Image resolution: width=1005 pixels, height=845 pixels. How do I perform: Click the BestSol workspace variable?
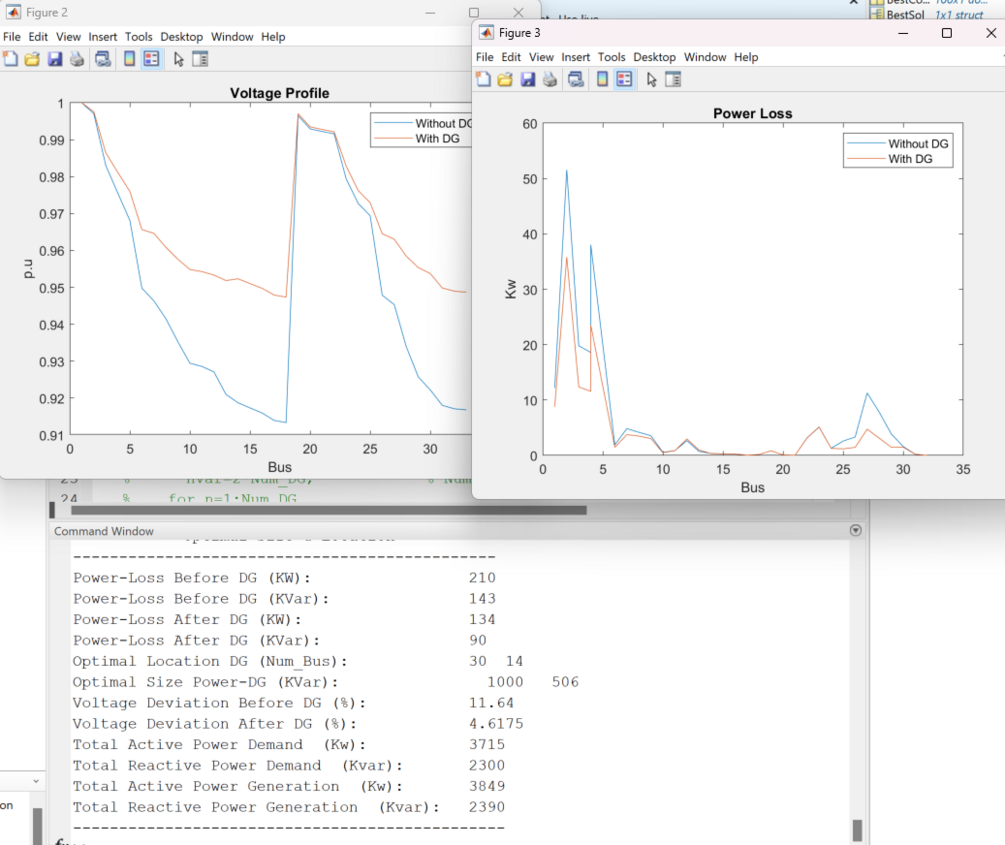point(905,15)
